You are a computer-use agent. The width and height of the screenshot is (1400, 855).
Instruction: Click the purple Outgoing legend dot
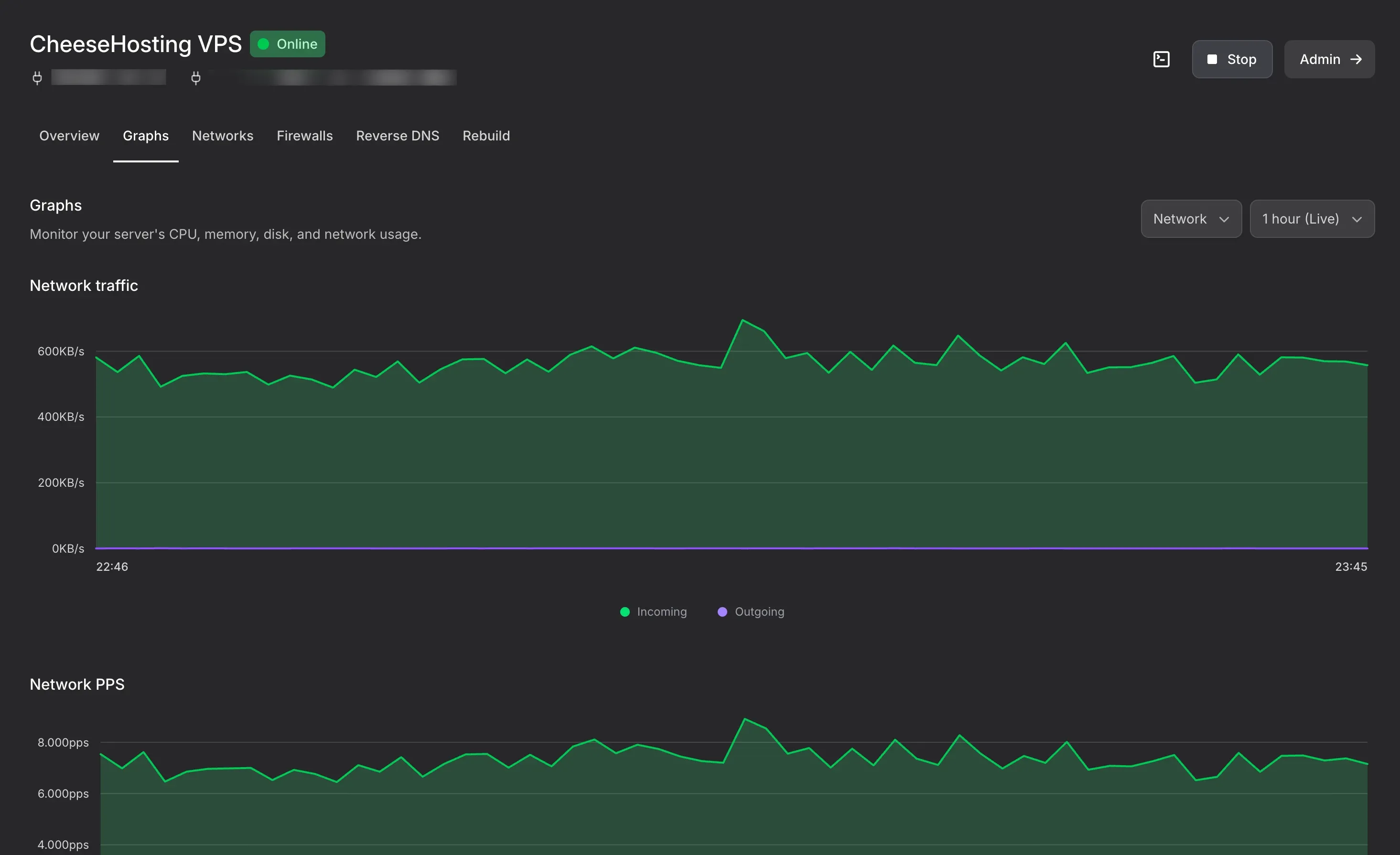[722, 612]
